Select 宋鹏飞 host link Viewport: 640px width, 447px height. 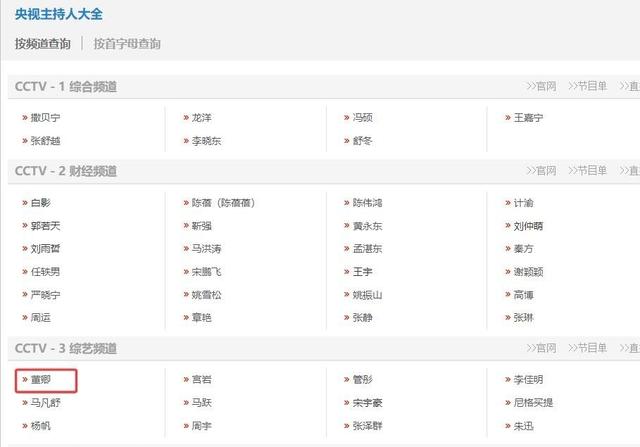206,271
